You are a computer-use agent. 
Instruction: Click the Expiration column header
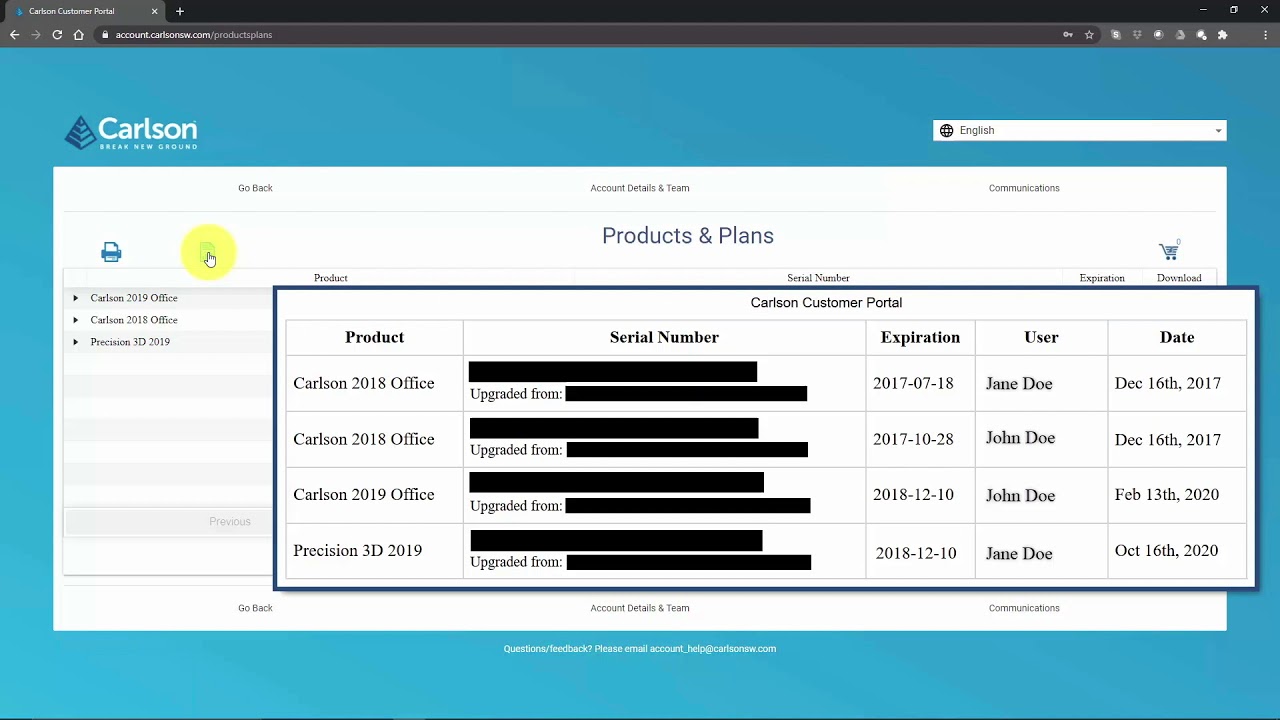click(1102, 278)
